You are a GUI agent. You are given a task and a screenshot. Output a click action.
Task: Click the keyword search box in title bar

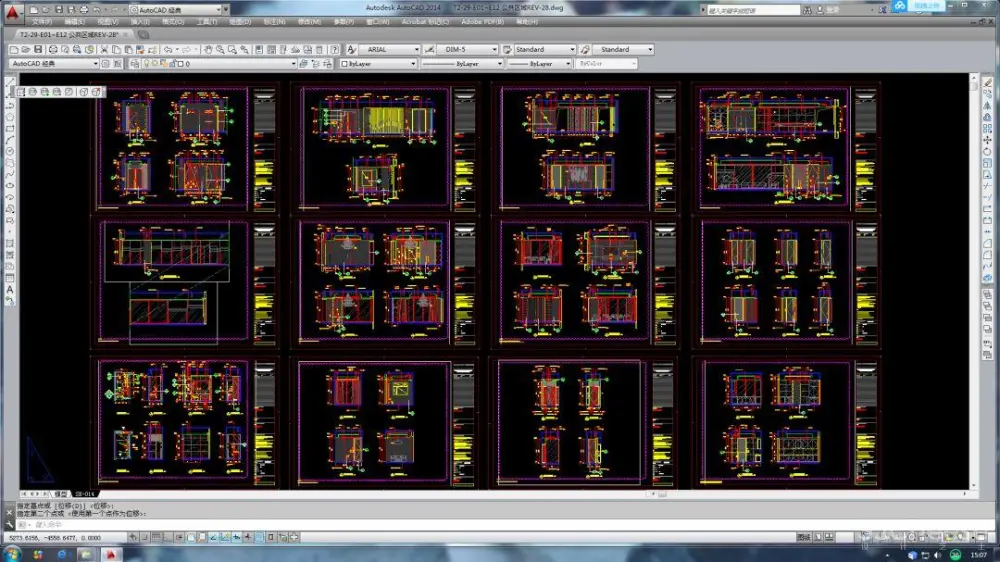pos(752,9)
